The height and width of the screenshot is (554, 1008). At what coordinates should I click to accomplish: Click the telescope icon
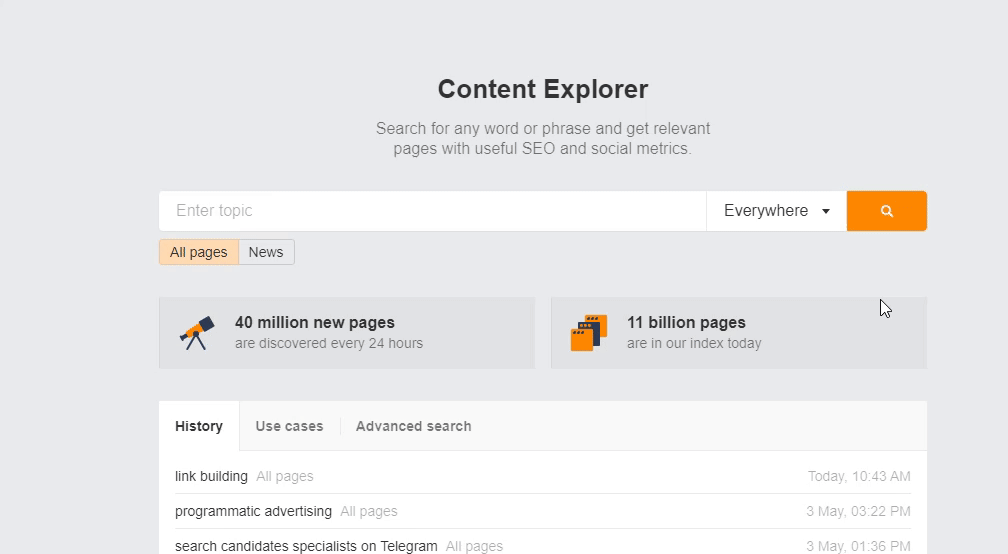pos(197,333)
